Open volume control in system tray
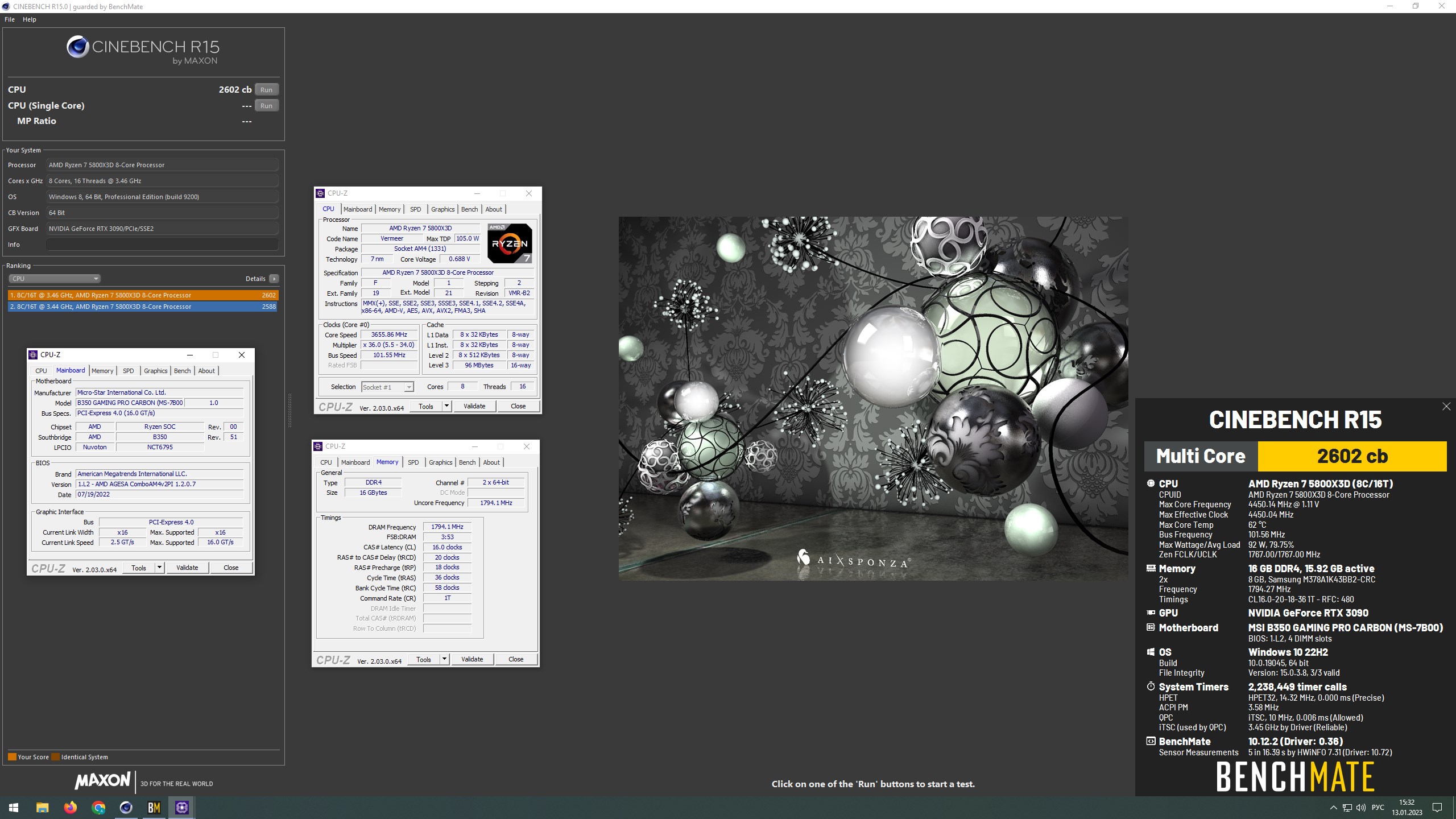Image resolution: width=1456 pixels, height=819 pixels. pos(1360,808)
